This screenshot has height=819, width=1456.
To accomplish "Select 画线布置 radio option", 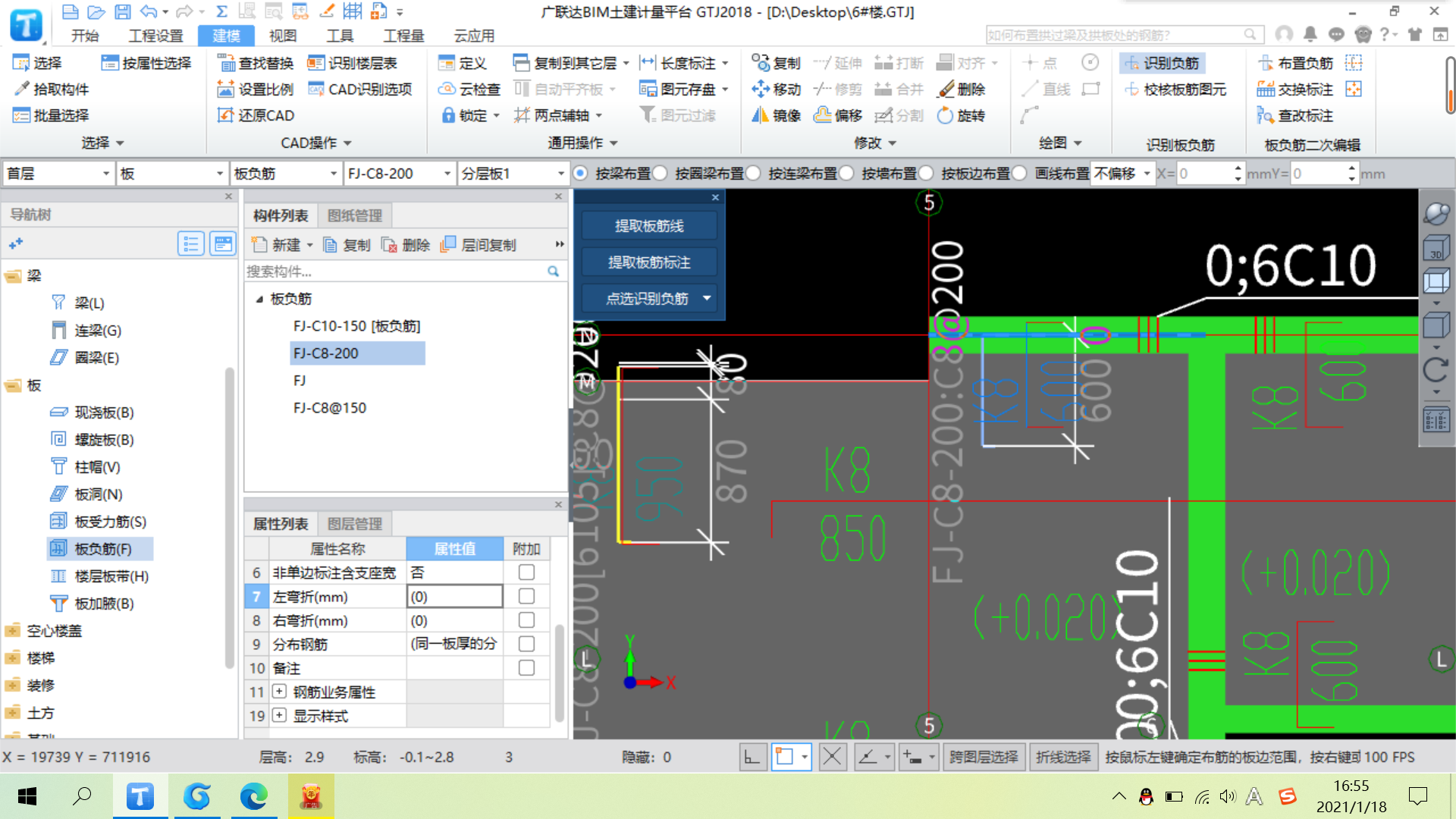I will pos(1020,174).
